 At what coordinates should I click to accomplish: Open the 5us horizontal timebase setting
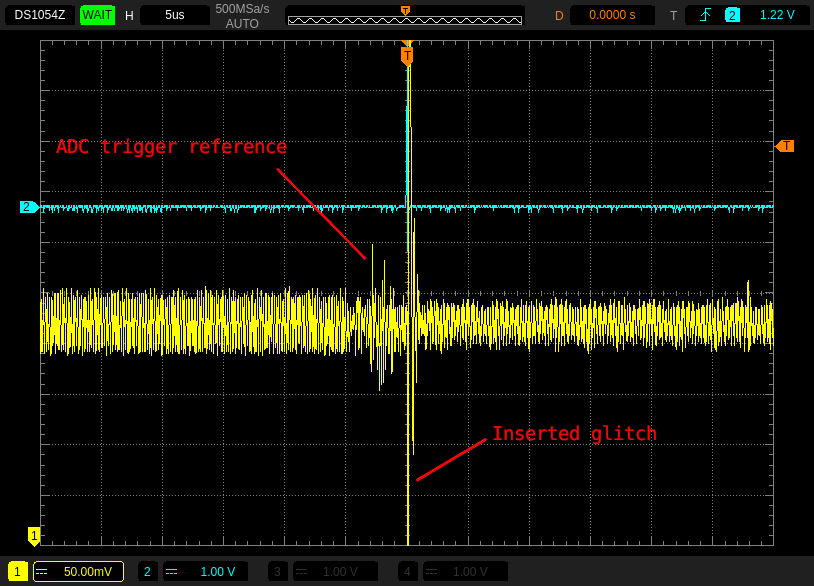[175, 15]
